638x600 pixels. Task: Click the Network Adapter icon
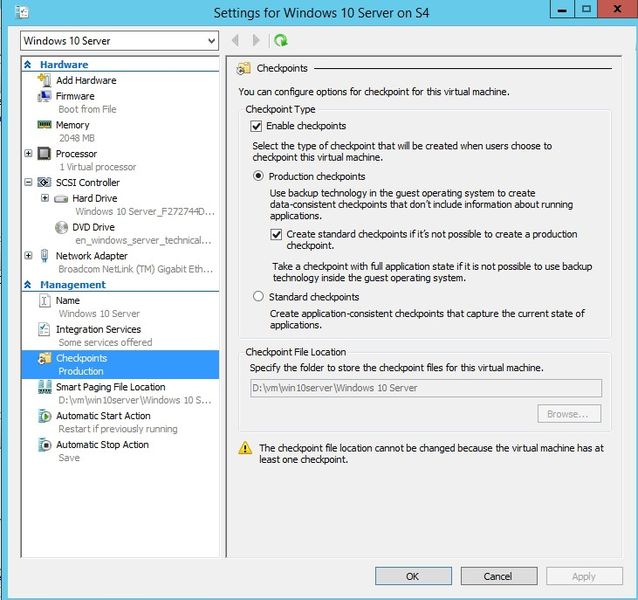coord(44,255)
